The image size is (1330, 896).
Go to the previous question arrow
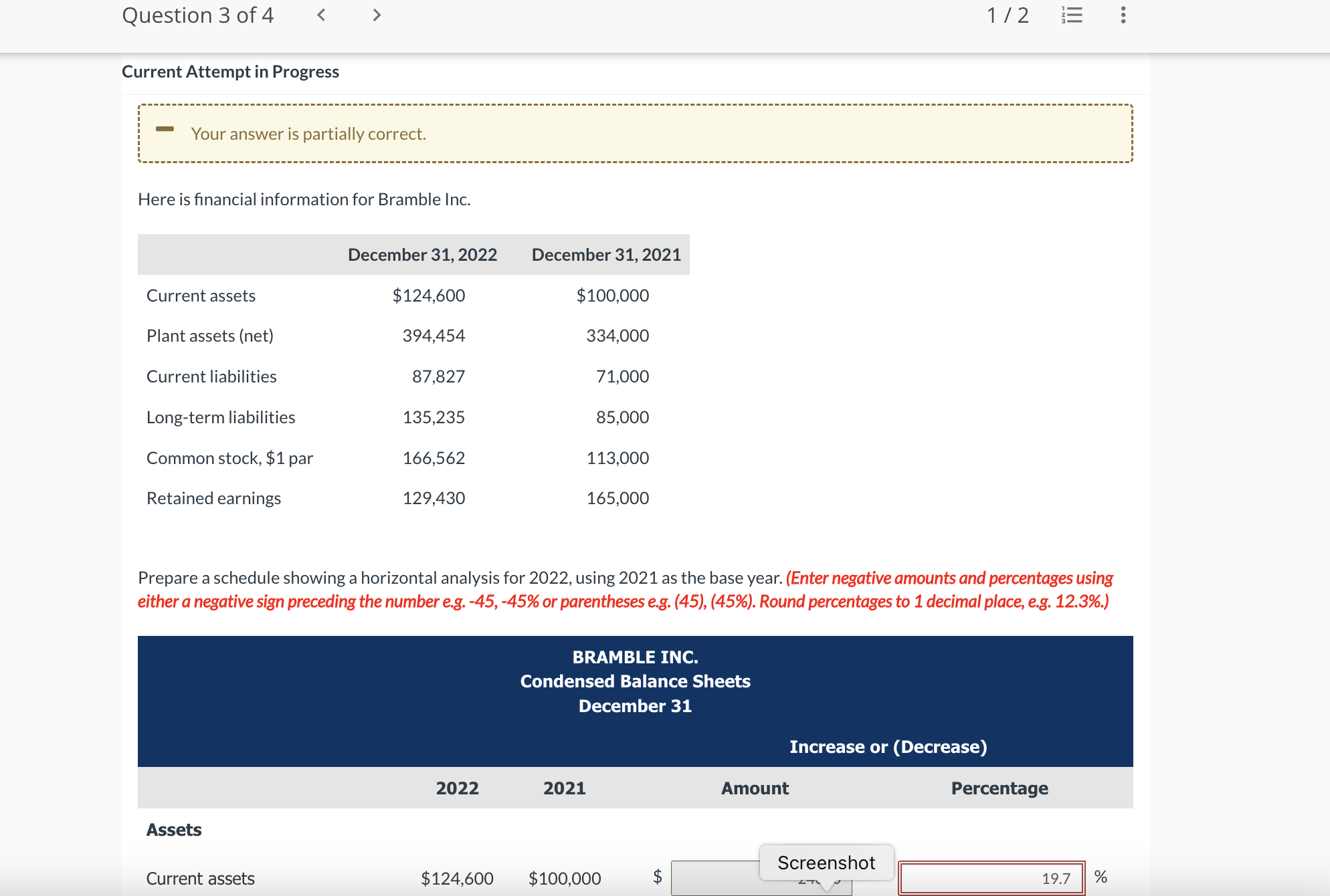[x=321, y=15]
